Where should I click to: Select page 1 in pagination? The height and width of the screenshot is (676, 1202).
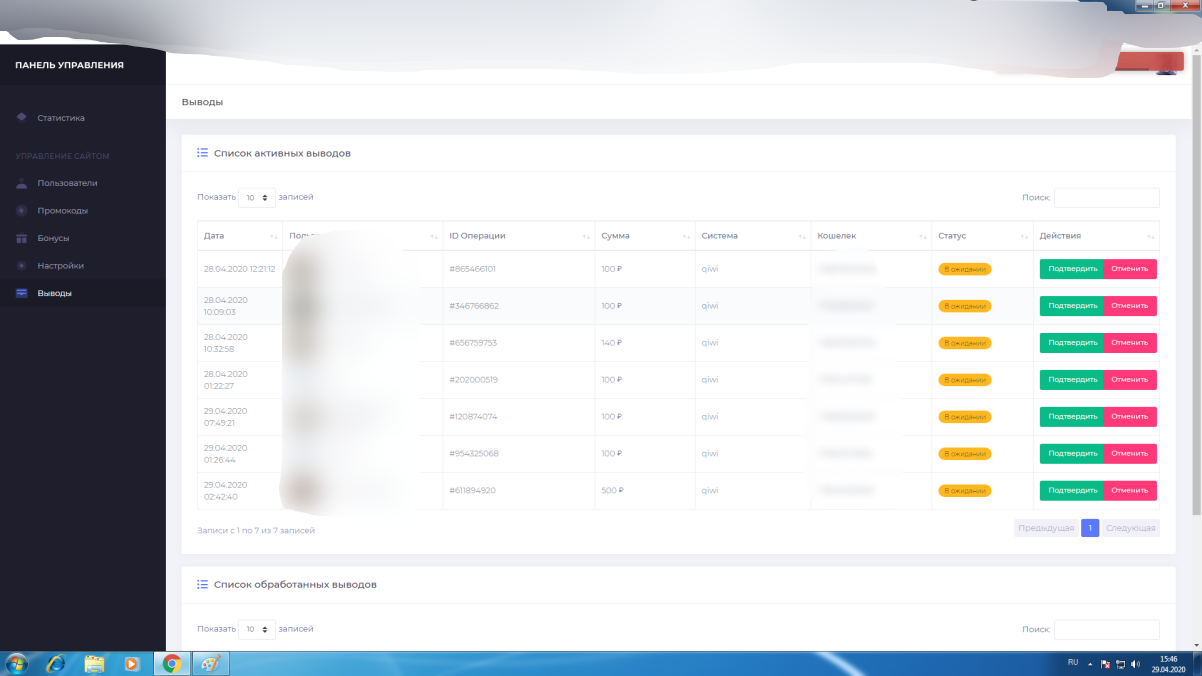pyautogui.click(x=1090, y=528)
